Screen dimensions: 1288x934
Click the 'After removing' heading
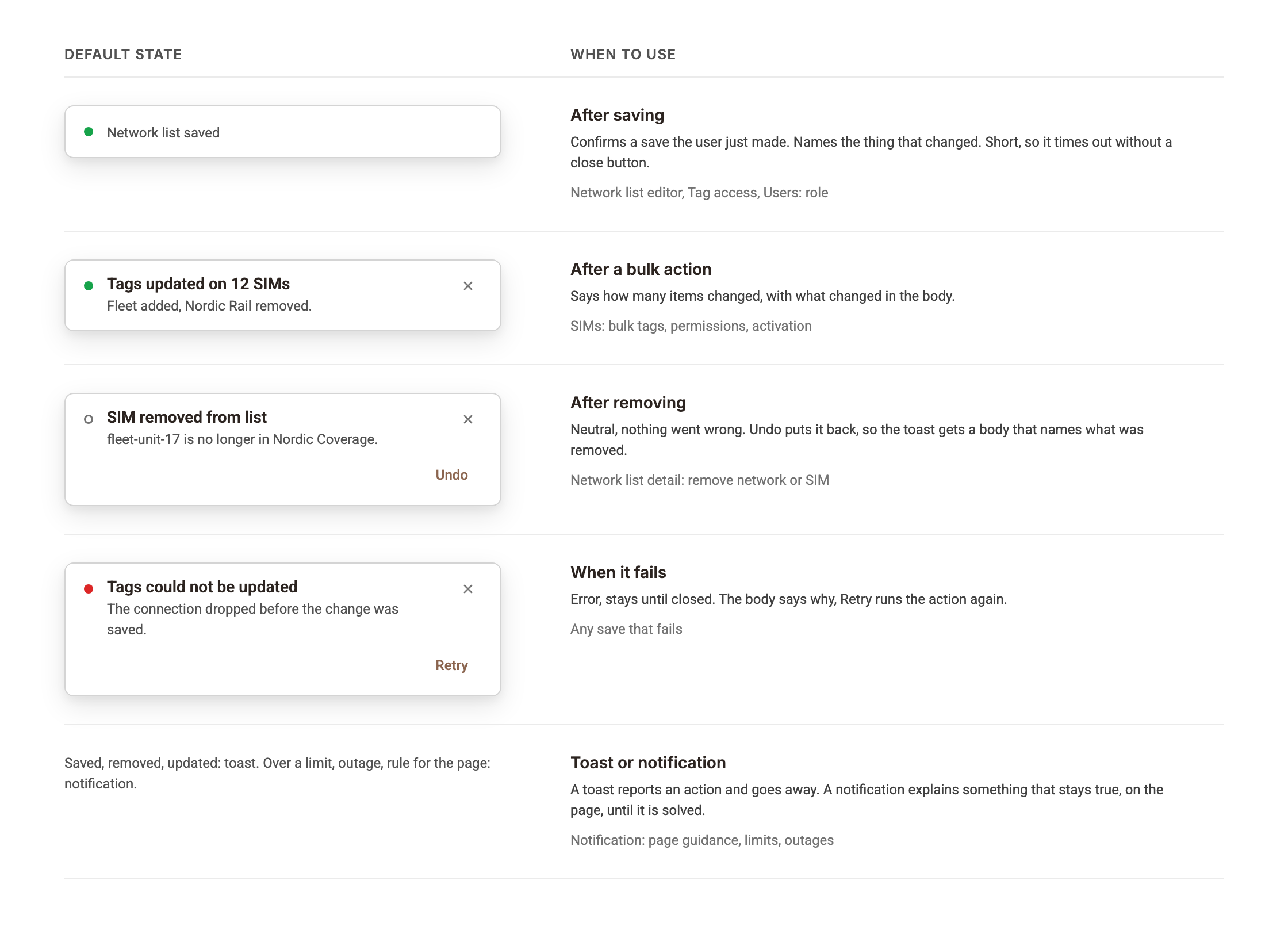coord(628,403)
